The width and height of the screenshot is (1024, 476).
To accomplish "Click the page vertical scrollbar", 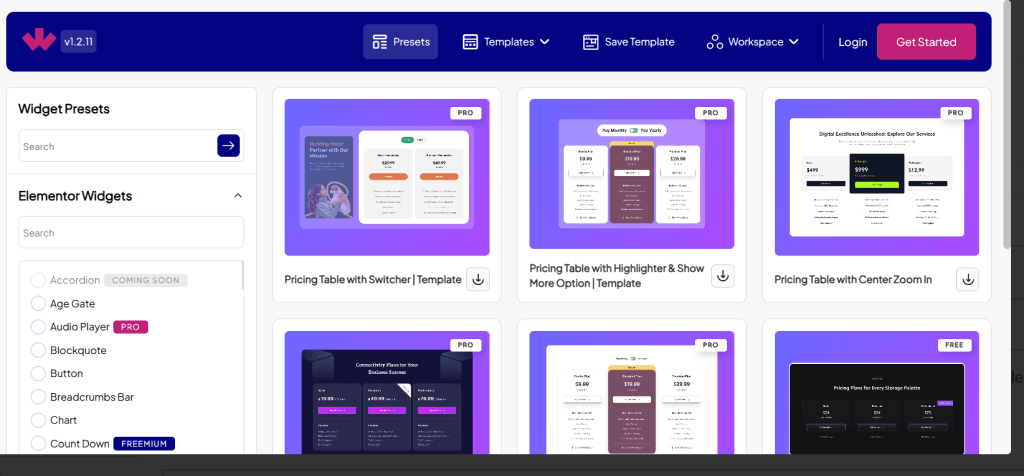I will coord(1008,123).
